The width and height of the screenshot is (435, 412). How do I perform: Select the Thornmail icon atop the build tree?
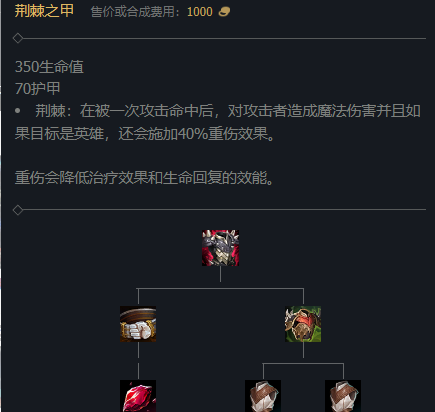tap(220, 248)
